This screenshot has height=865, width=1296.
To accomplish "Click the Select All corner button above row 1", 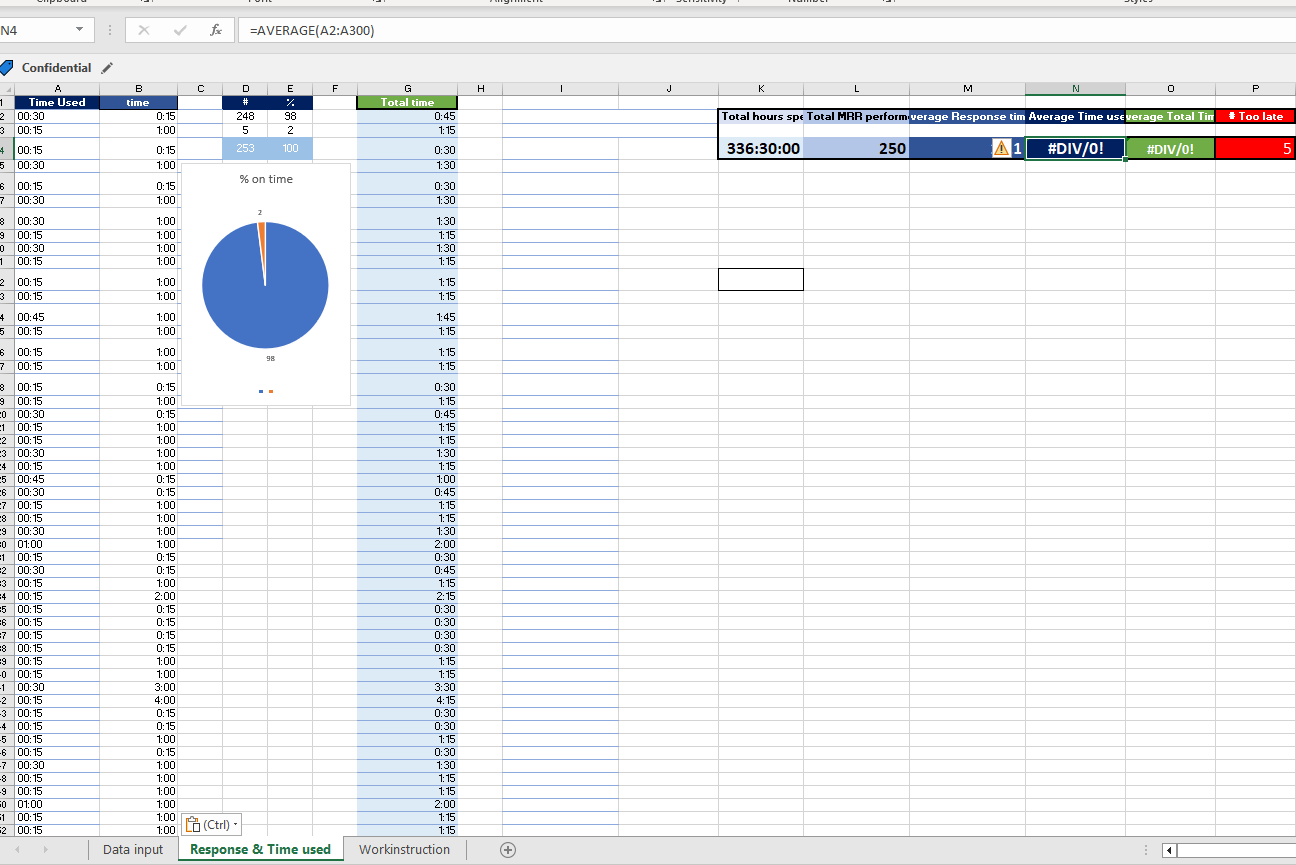I will [8, 88].
